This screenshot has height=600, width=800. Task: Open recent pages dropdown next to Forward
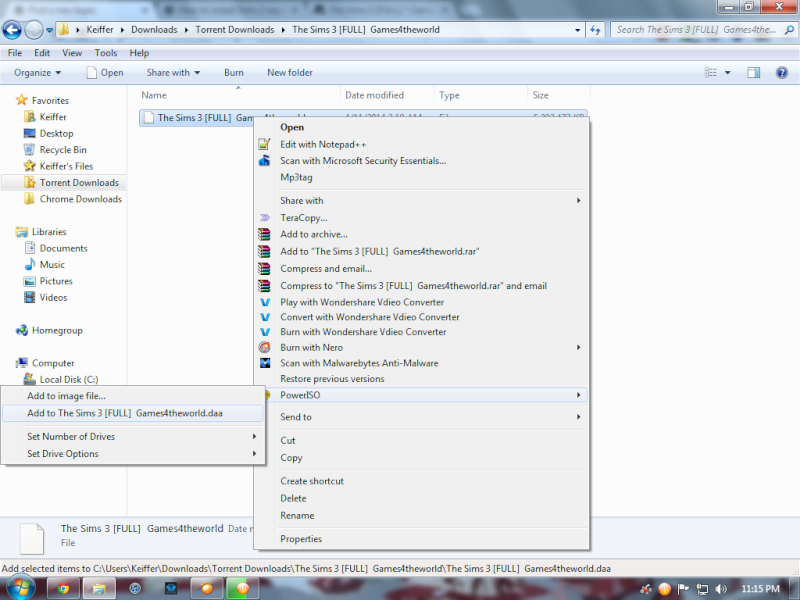point(49,30)
